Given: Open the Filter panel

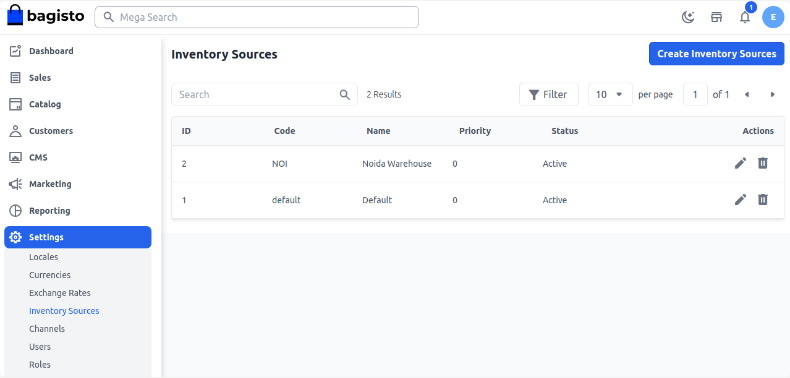Looking at the screenshot, I should (549, 94).
